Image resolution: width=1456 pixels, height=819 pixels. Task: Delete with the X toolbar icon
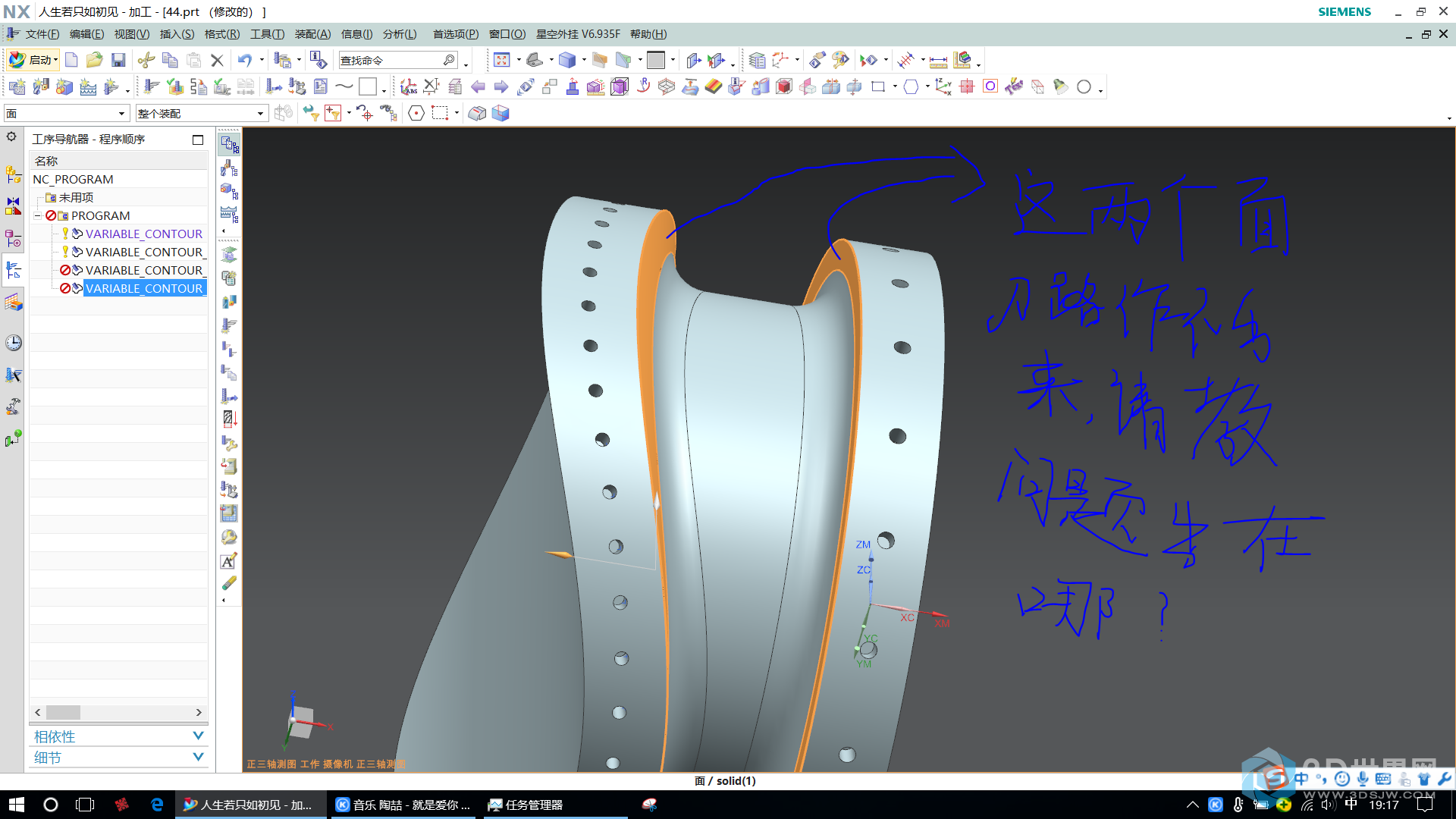point(217,60)
